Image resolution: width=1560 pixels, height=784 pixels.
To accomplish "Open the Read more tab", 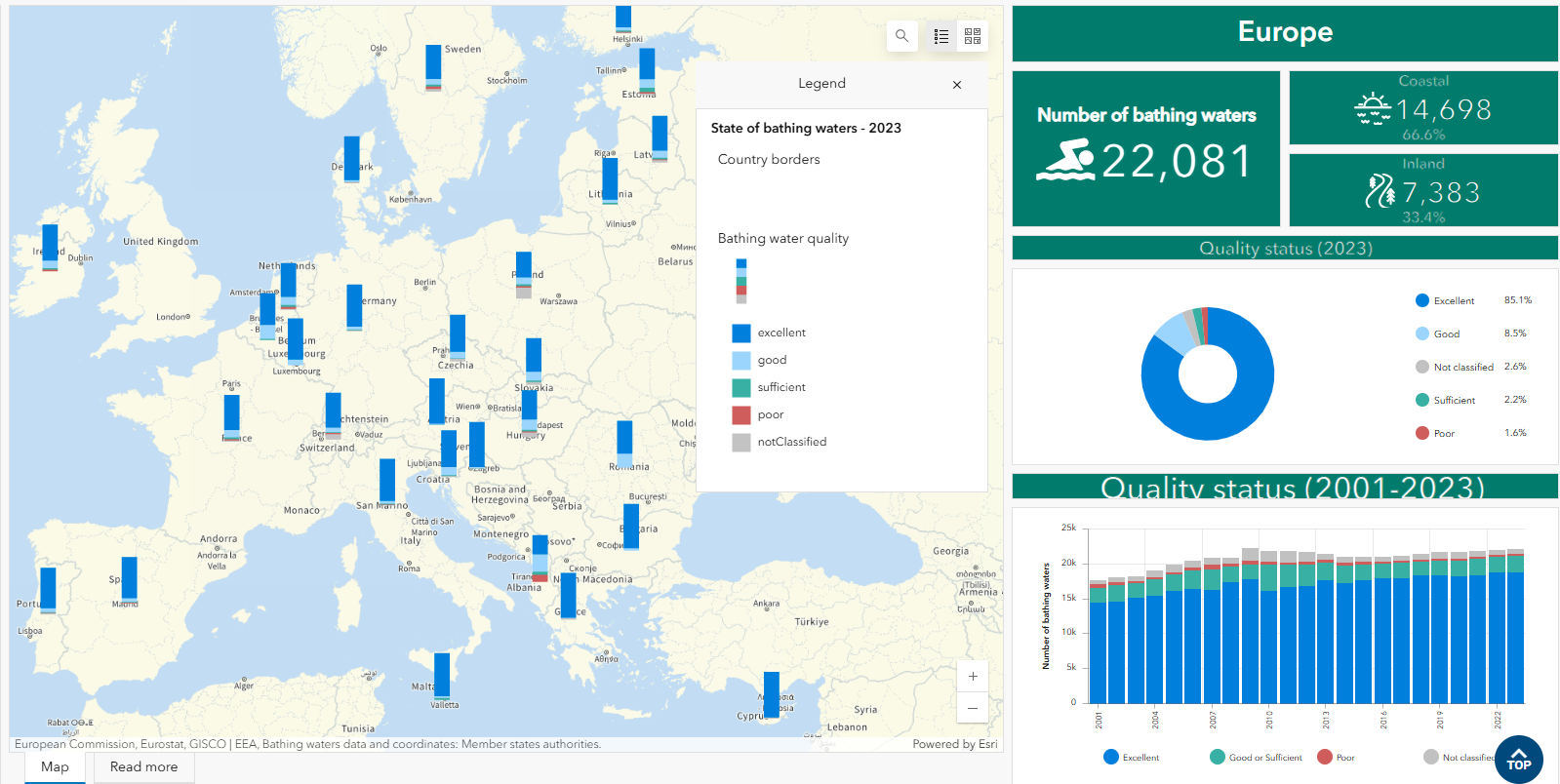I will click(143, 767).
